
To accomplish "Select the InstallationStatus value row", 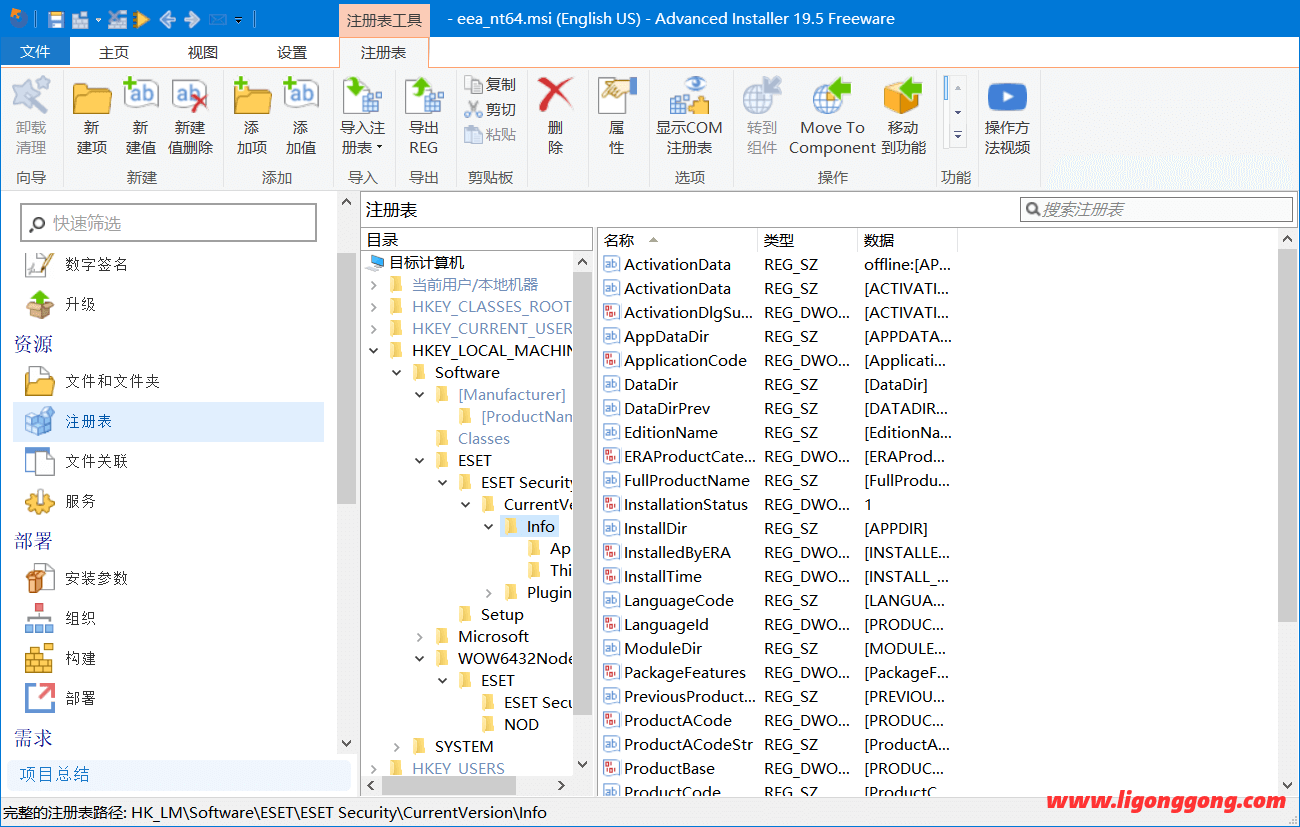I will point(778,505).
